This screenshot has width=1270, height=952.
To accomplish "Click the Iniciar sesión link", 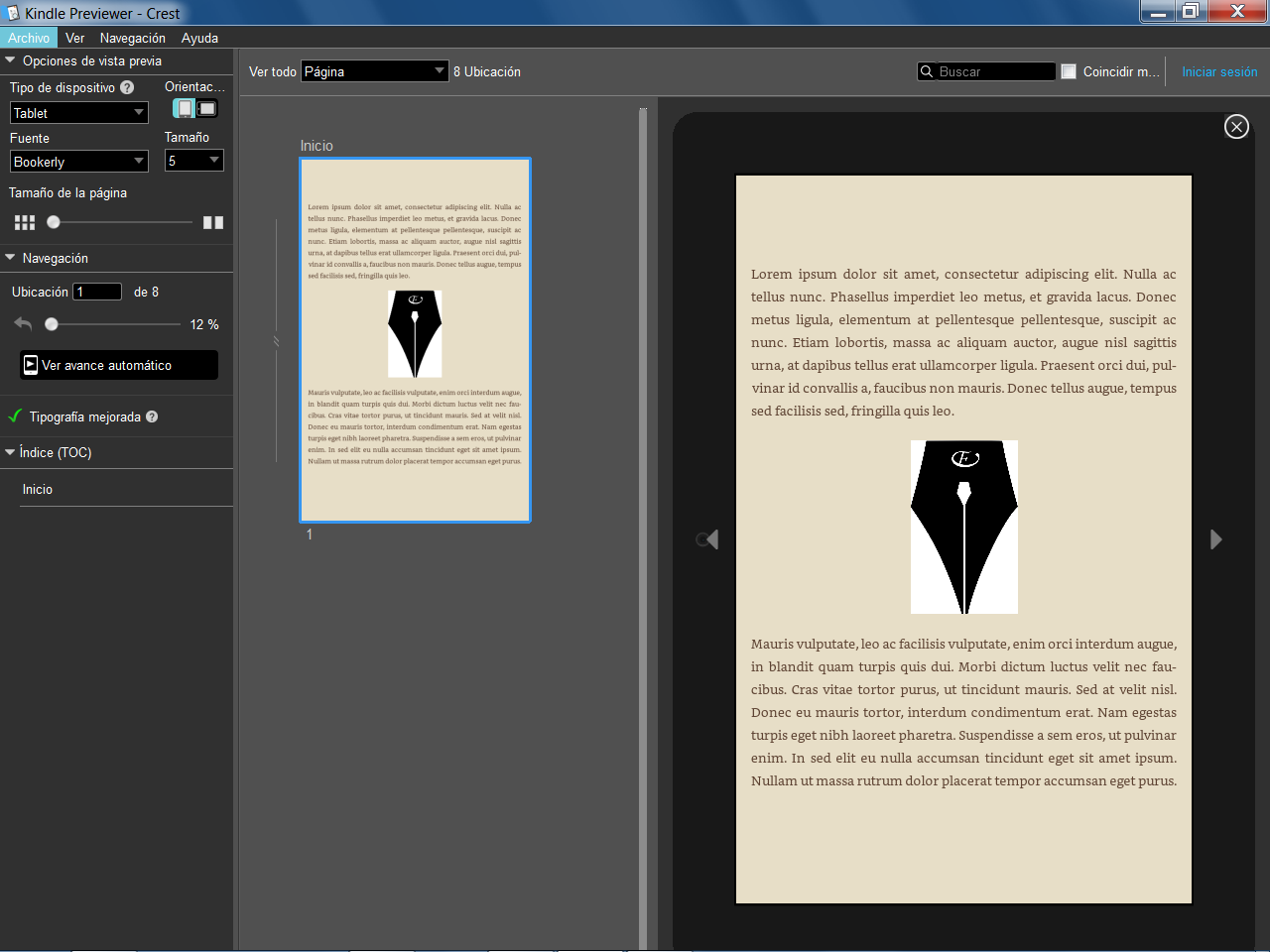I will 1219,72.
